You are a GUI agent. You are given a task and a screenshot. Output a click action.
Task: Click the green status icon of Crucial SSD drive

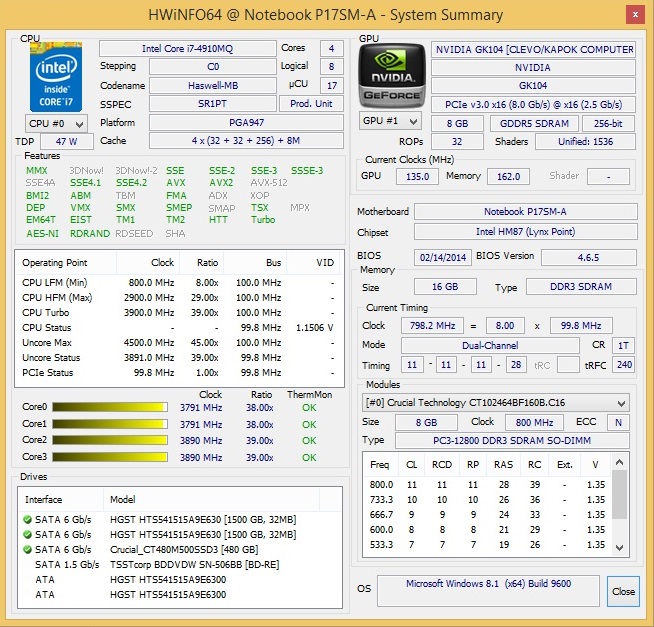pyautogui.click(x=28, y=549)
